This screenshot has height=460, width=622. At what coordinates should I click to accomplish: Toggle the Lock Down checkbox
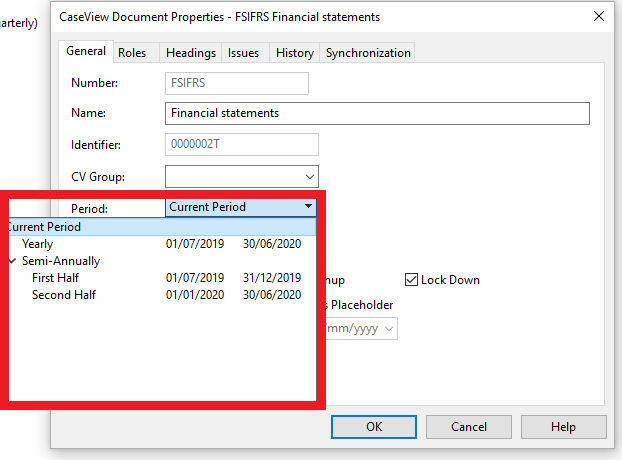[411, 280]
